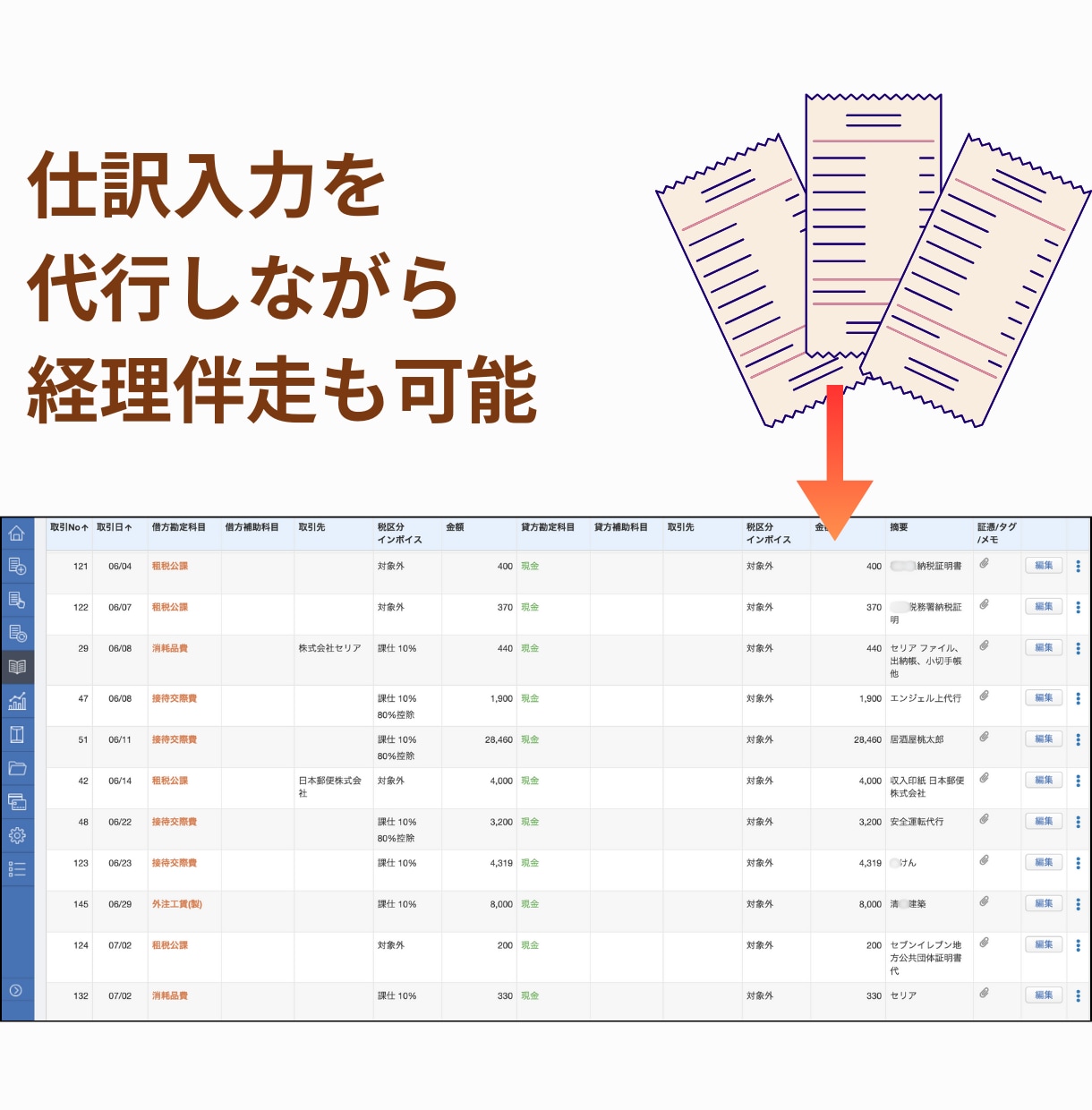Click the credit card sidebar icon
This screenshot has height=1110, width=1092.
pos(16,801)
